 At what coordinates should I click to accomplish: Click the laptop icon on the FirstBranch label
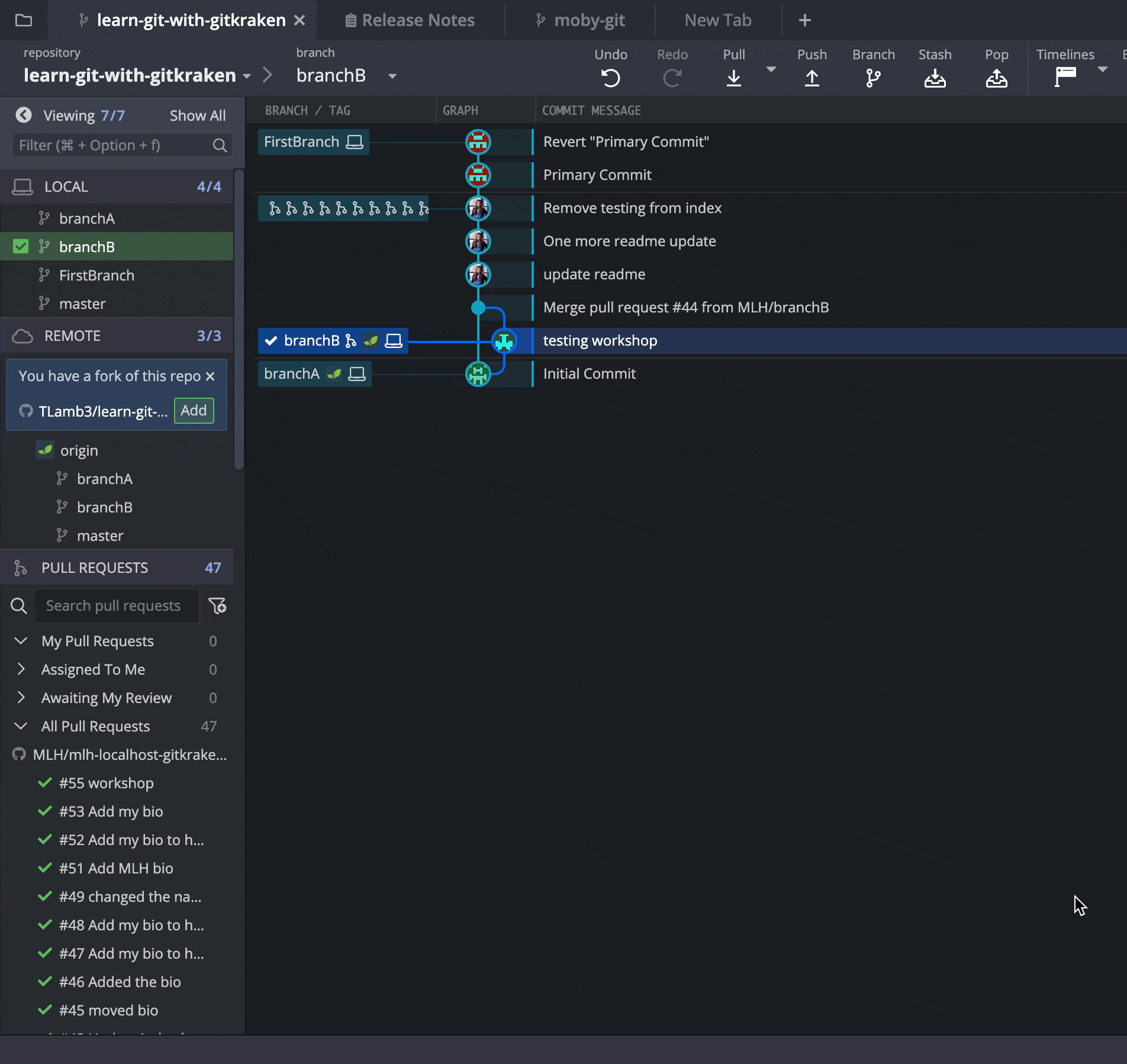click(354, 141)
